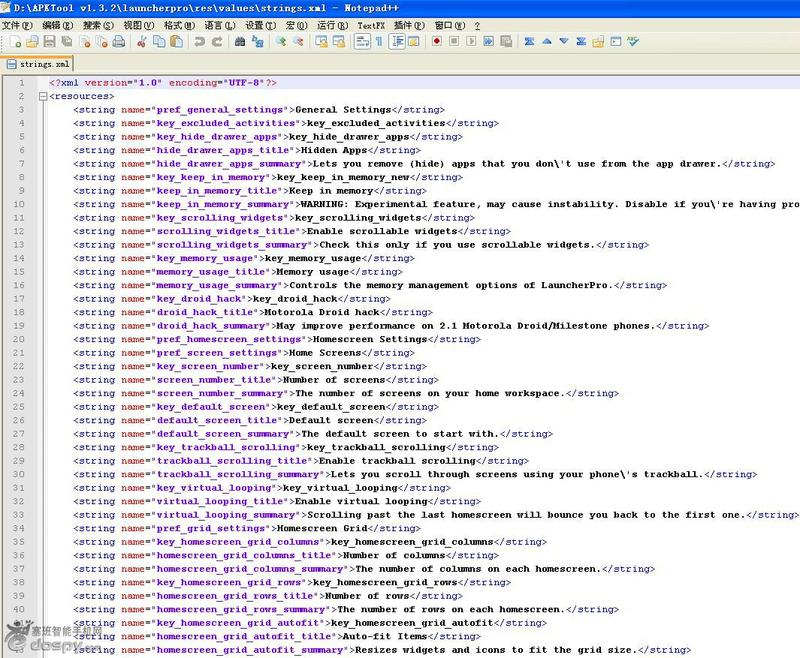
Task: Start macro recording with red dot icon
Action: tap(437, 42)
